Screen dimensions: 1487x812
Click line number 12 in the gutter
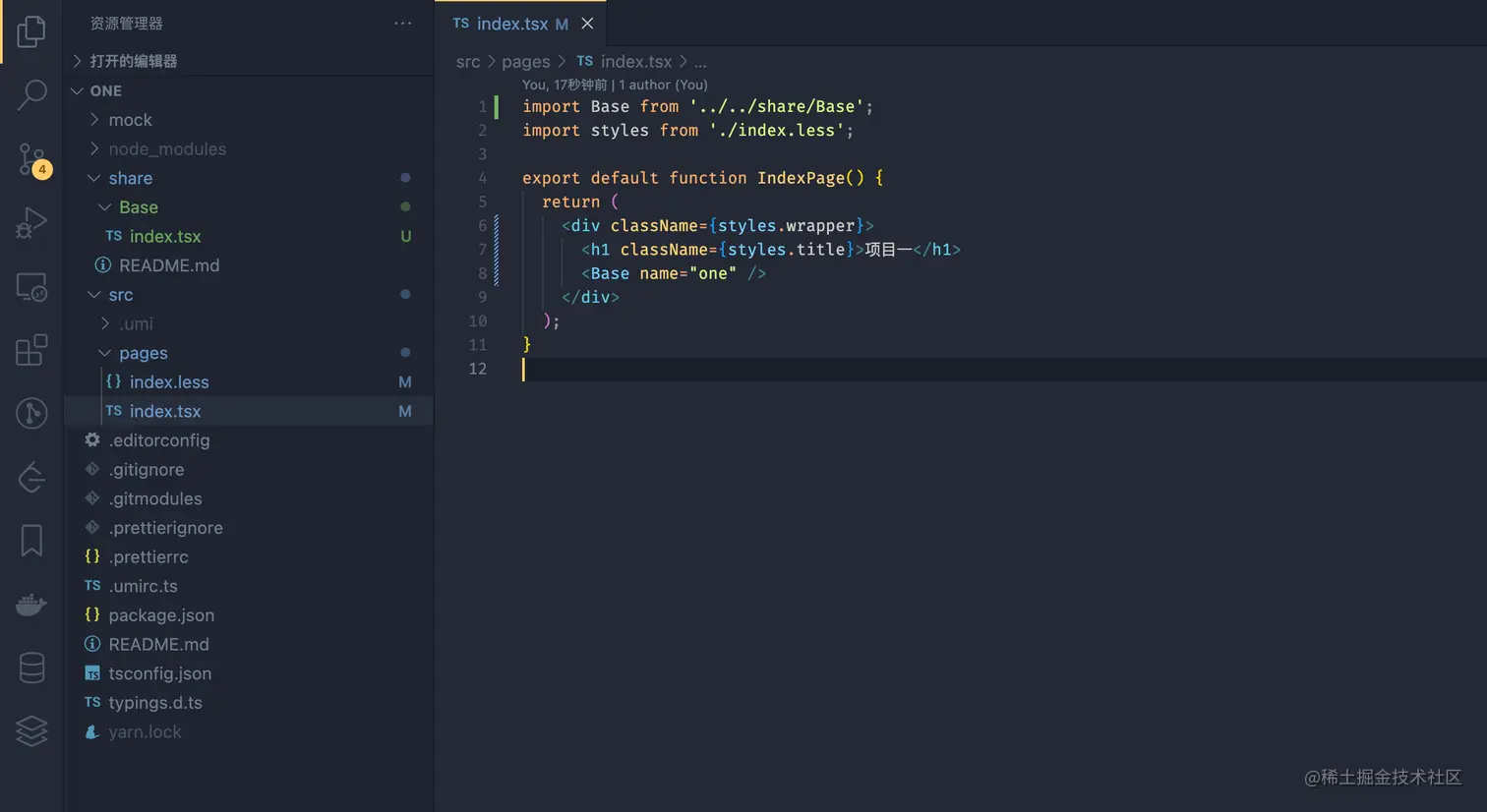(x=478, y=369)
